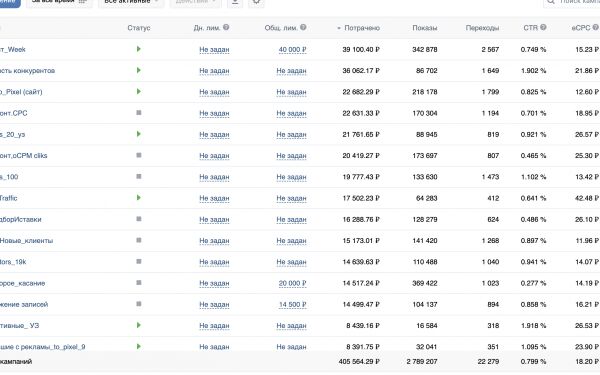Open help tooltip icon next to eCPC
The image size is (600, 375).
(x=595, y=27)
